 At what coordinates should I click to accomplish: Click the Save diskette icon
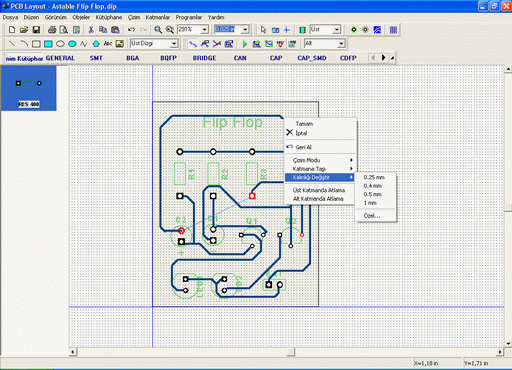pyautogui.click(x=36, y=30)
